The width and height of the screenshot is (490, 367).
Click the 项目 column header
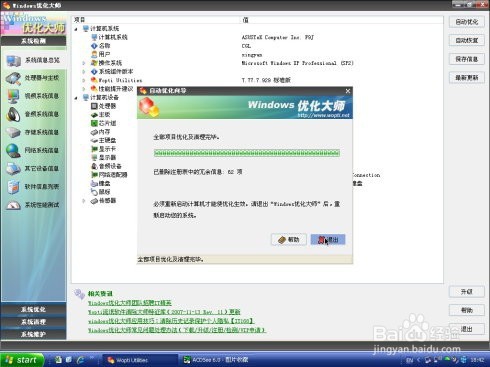pyautogui.click(x=157, y=20)
